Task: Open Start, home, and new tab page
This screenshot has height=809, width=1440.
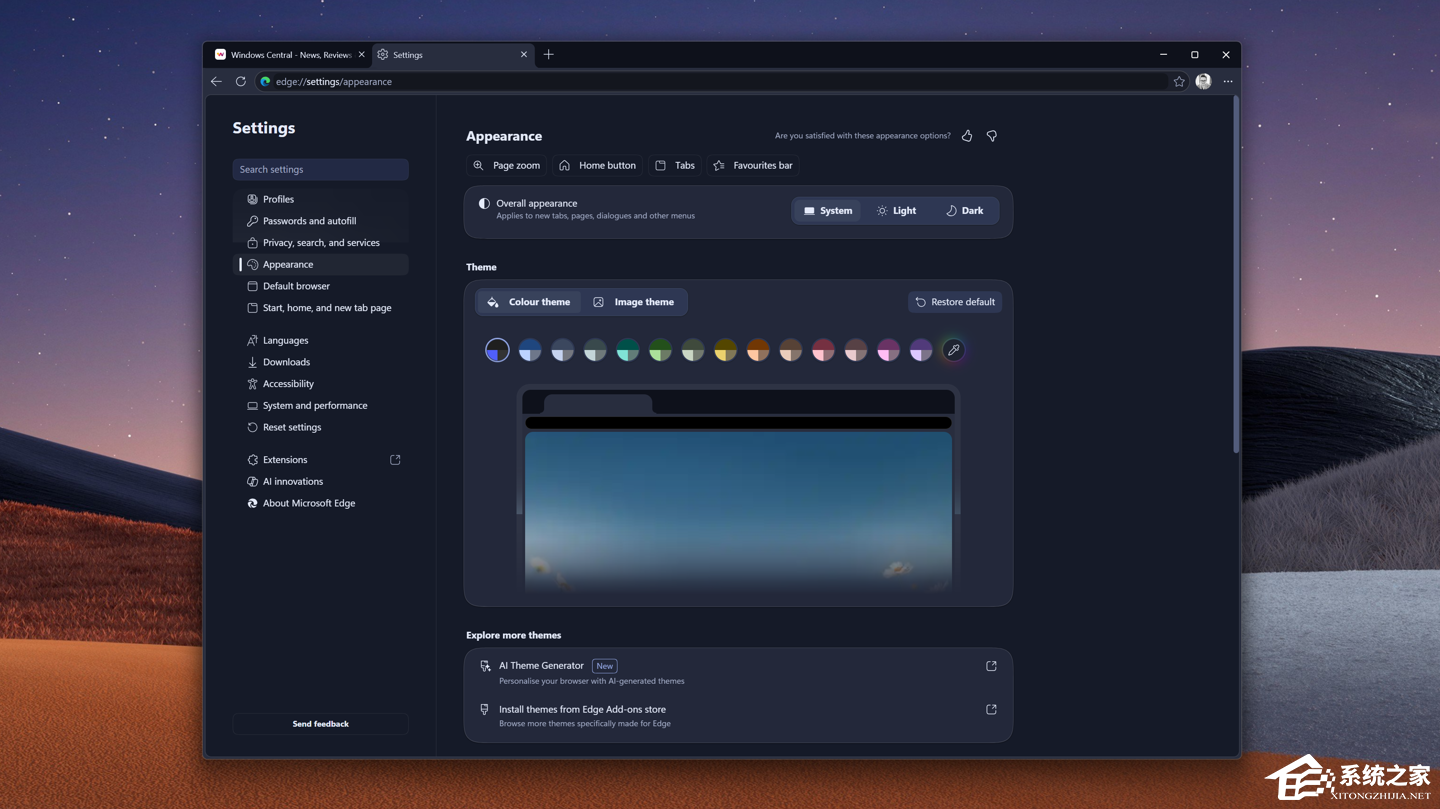Action: tap(320, 308)
